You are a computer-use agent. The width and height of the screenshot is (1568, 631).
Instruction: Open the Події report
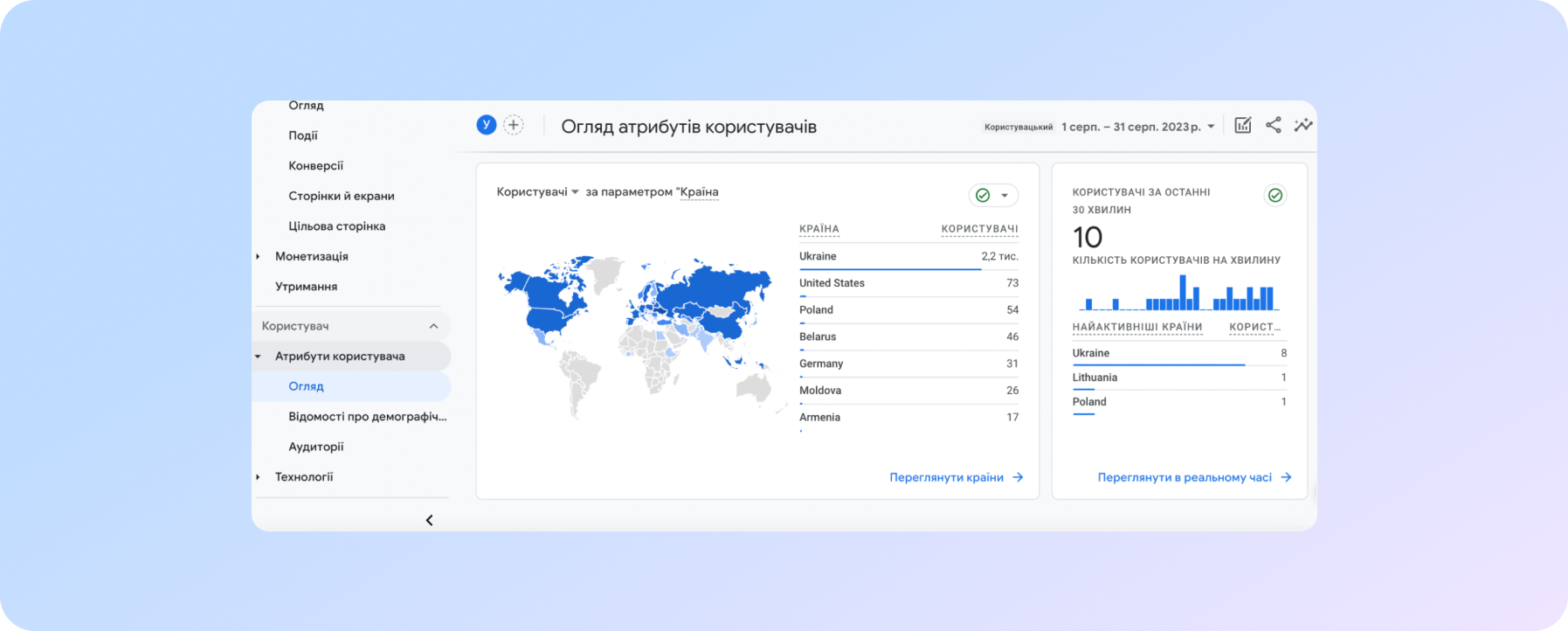tap(303, 135)
